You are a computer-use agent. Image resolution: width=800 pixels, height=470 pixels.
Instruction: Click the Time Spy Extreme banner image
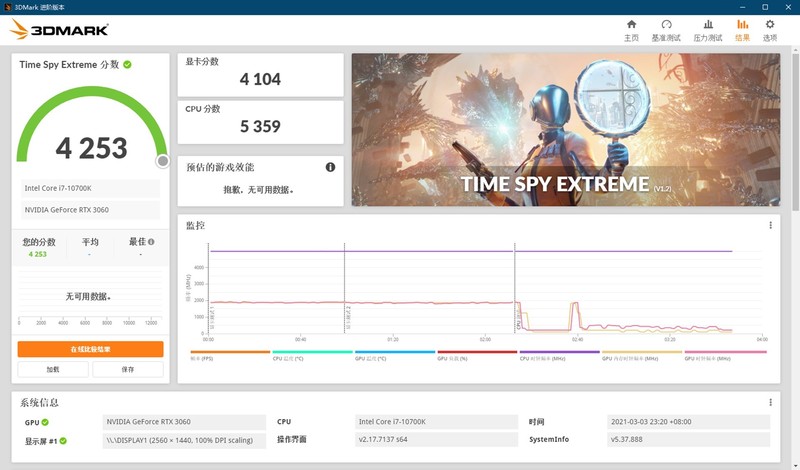point(566,130)
